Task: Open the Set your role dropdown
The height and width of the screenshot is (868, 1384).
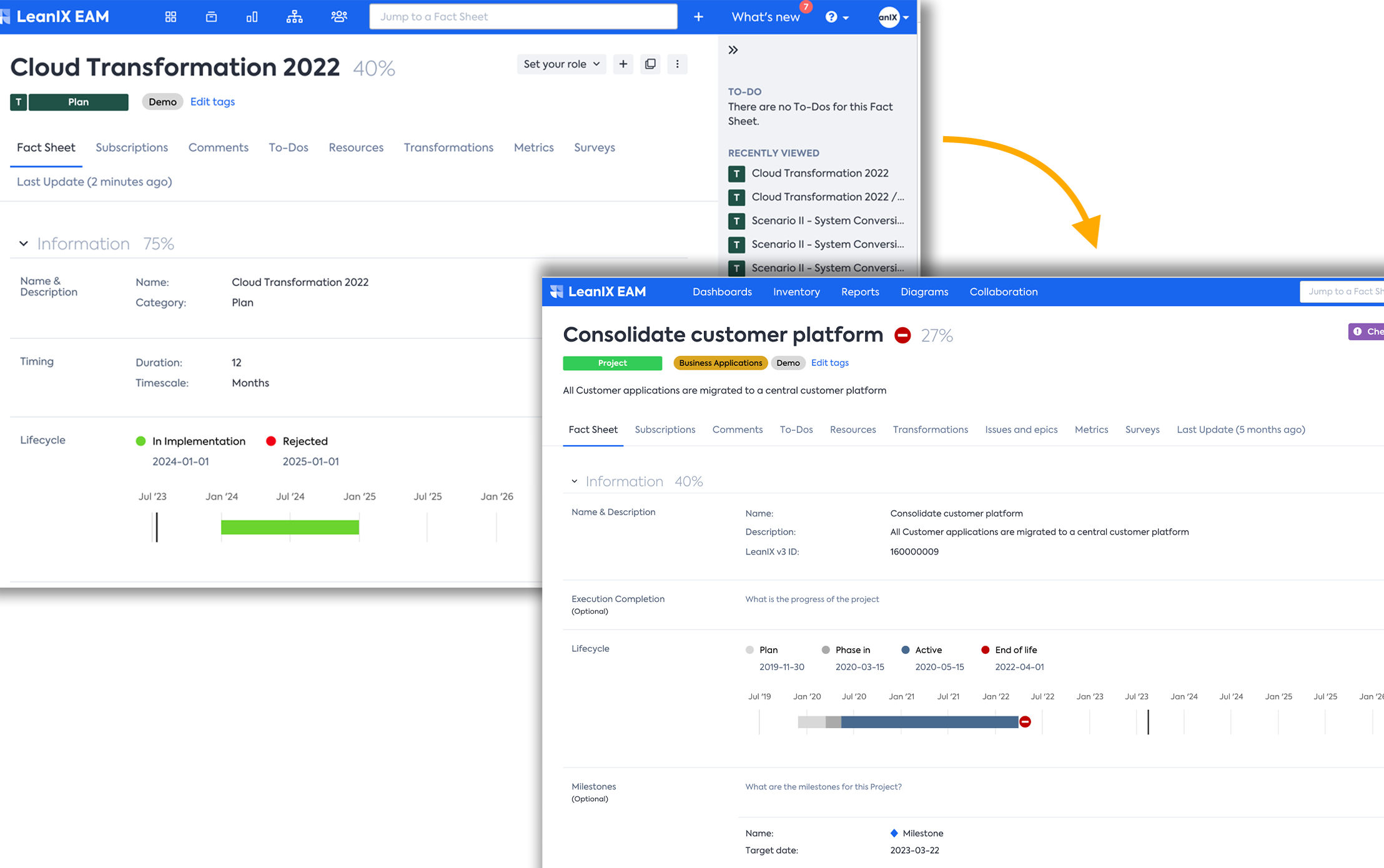Action: (x=561, y=64)
